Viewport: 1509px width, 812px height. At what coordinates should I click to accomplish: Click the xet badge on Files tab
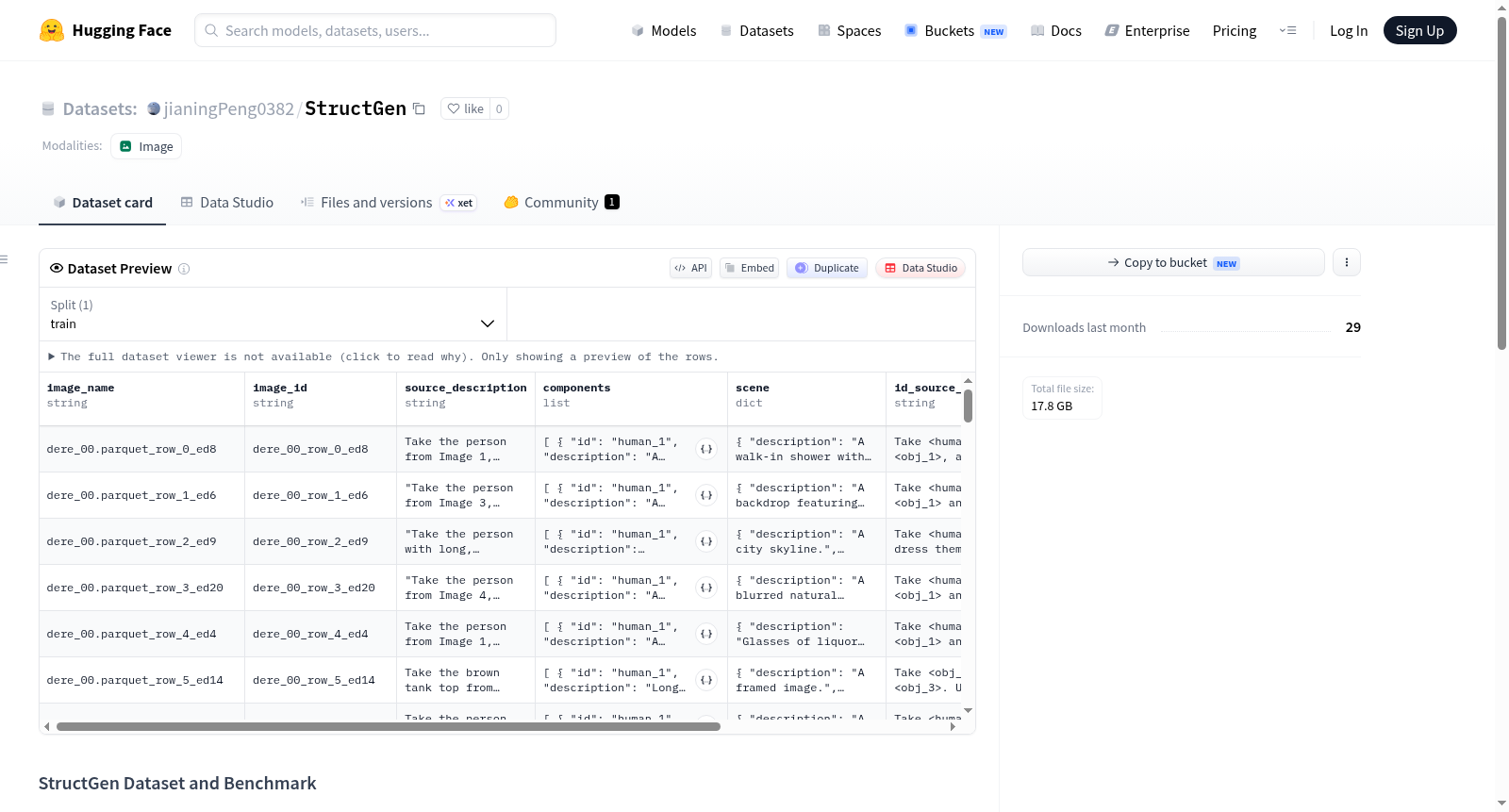click(459, 203)
